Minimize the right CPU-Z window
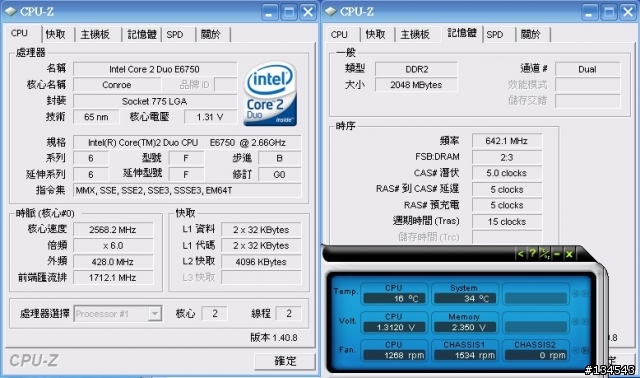 (589, 12)
